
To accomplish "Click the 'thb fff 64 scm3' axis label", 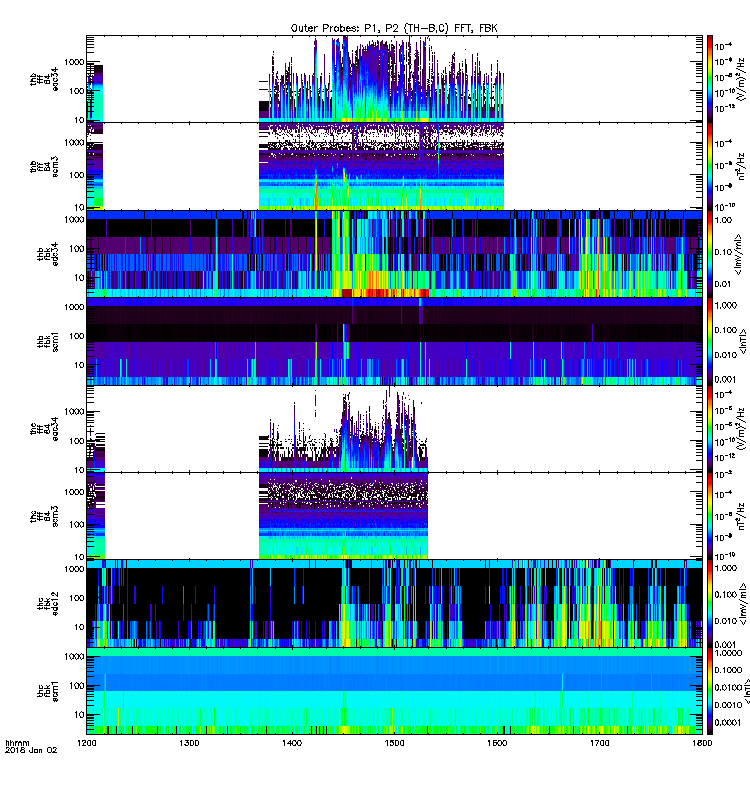I will click(44, 167).
